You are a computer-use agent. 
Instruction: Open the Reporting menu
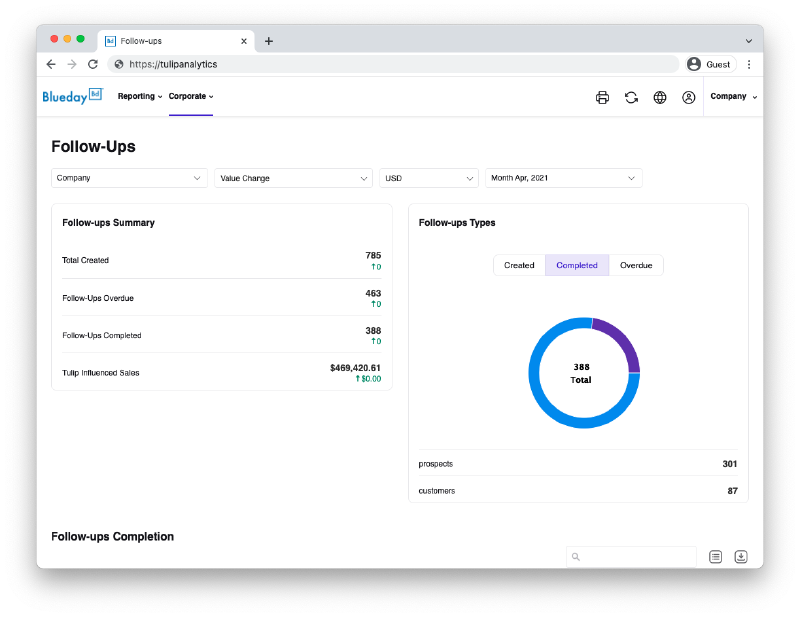pyautogui.click(x=139, y=96)
